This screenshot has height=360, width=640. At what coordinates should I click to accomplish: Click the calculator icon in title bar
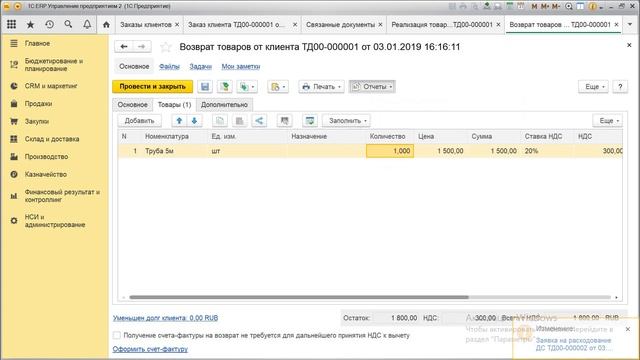click(510, 6)
